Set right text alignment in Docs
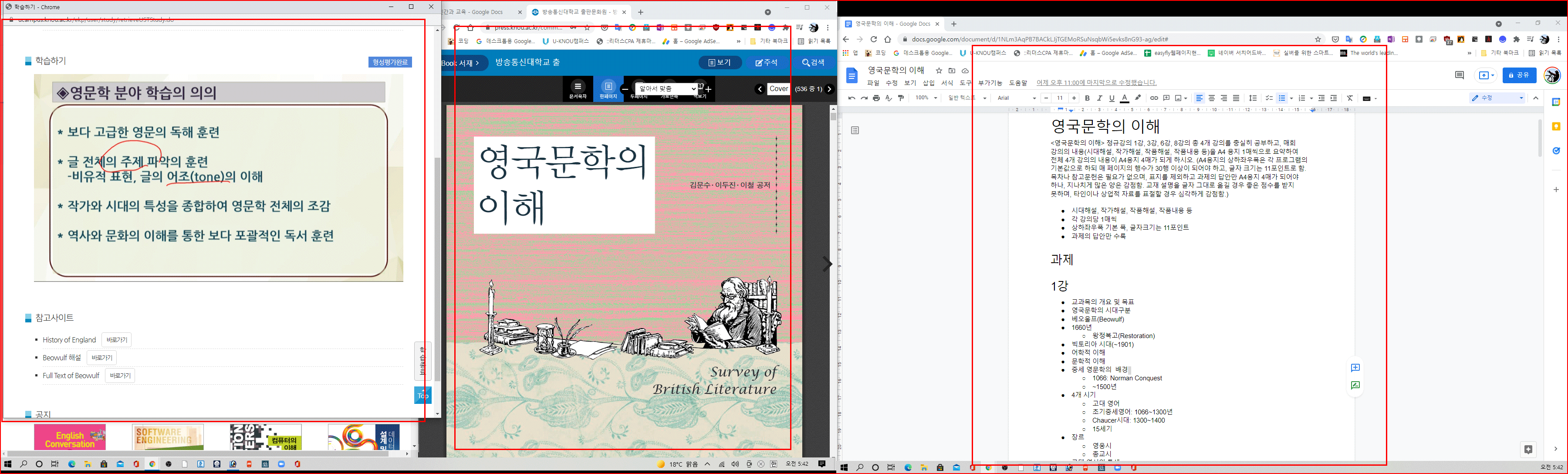The width and height of the screenshot is (1568, 474). pyautogui.click(x=1223, y=98)
